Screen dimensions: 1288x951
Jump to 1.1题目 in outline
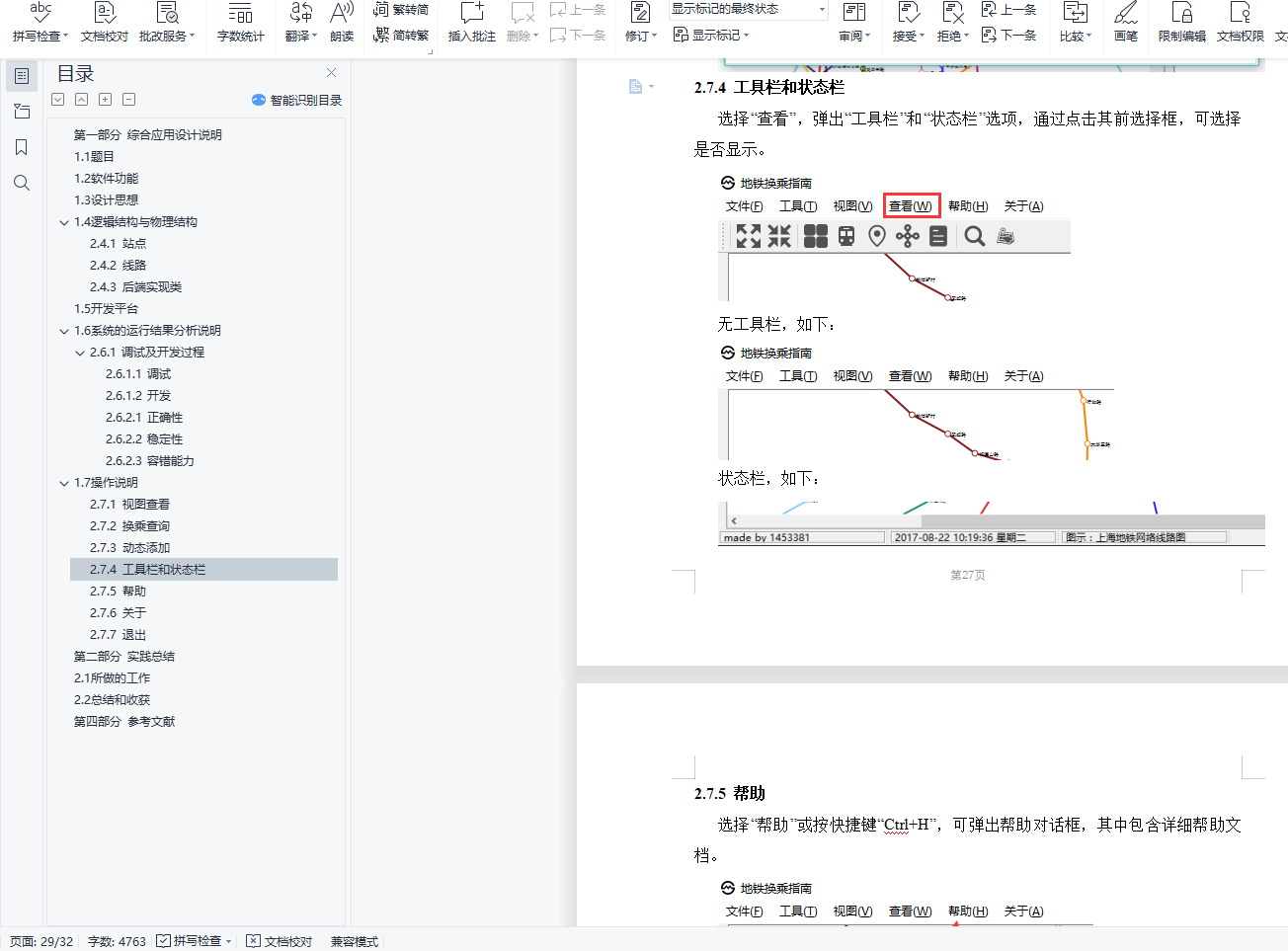(x=94, y=157)
